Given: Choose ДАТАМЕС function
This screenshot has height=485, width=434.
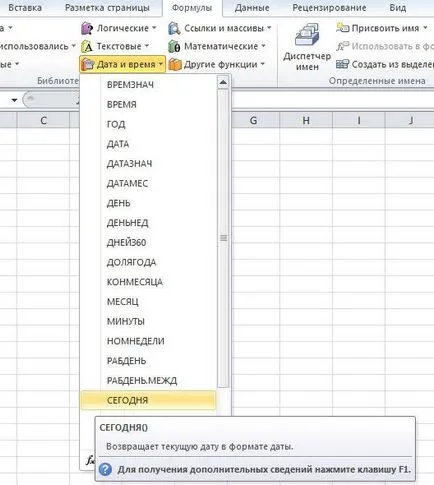Looking at the screenshot, I should click(149, 183).
